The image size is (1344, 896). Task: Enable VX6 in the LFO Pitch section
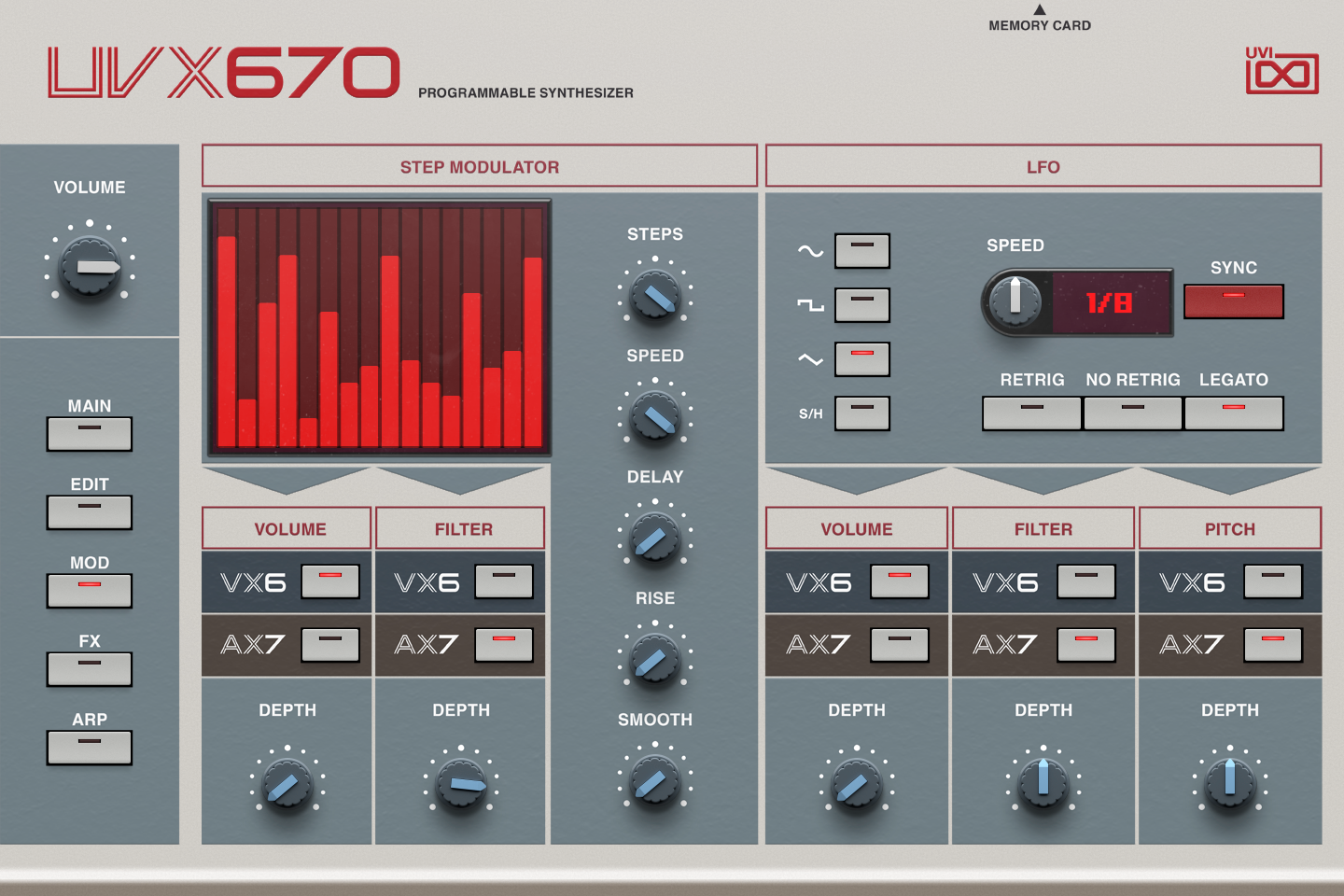pos(1272,581)
